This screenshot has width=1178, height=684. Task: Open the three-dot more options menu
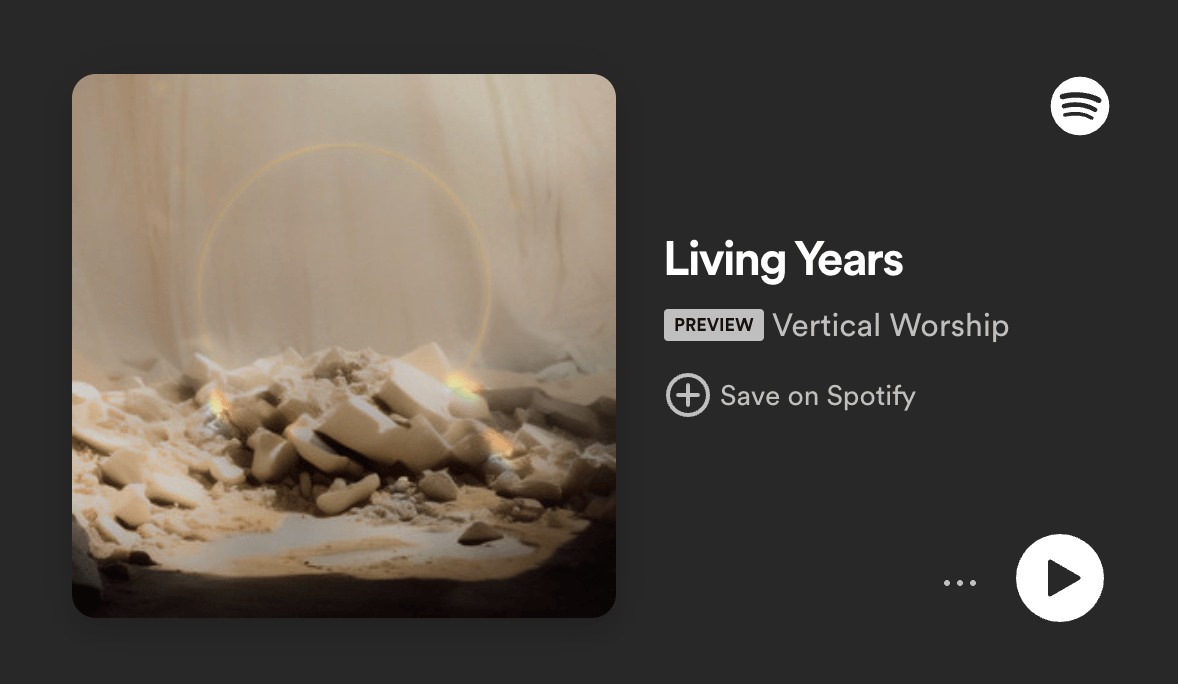click(959, 583)
